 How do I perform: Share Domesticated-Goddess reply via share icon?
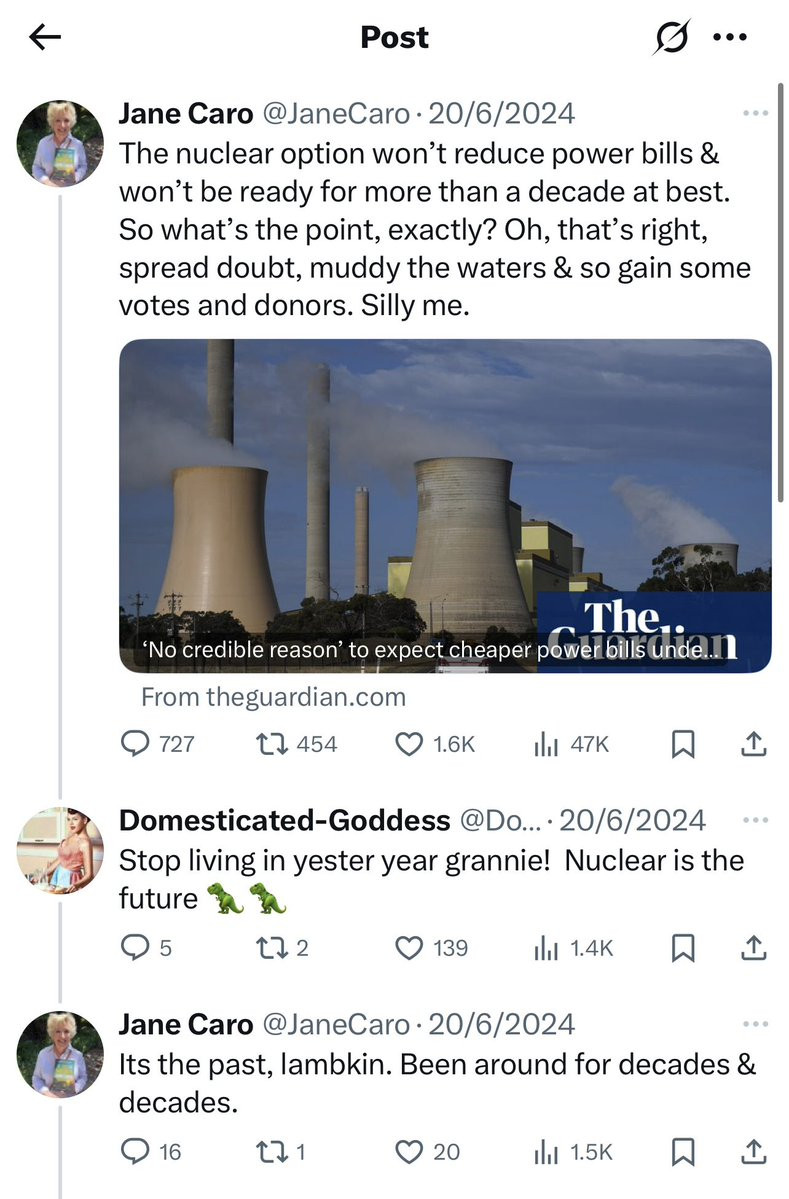(753, 948)
